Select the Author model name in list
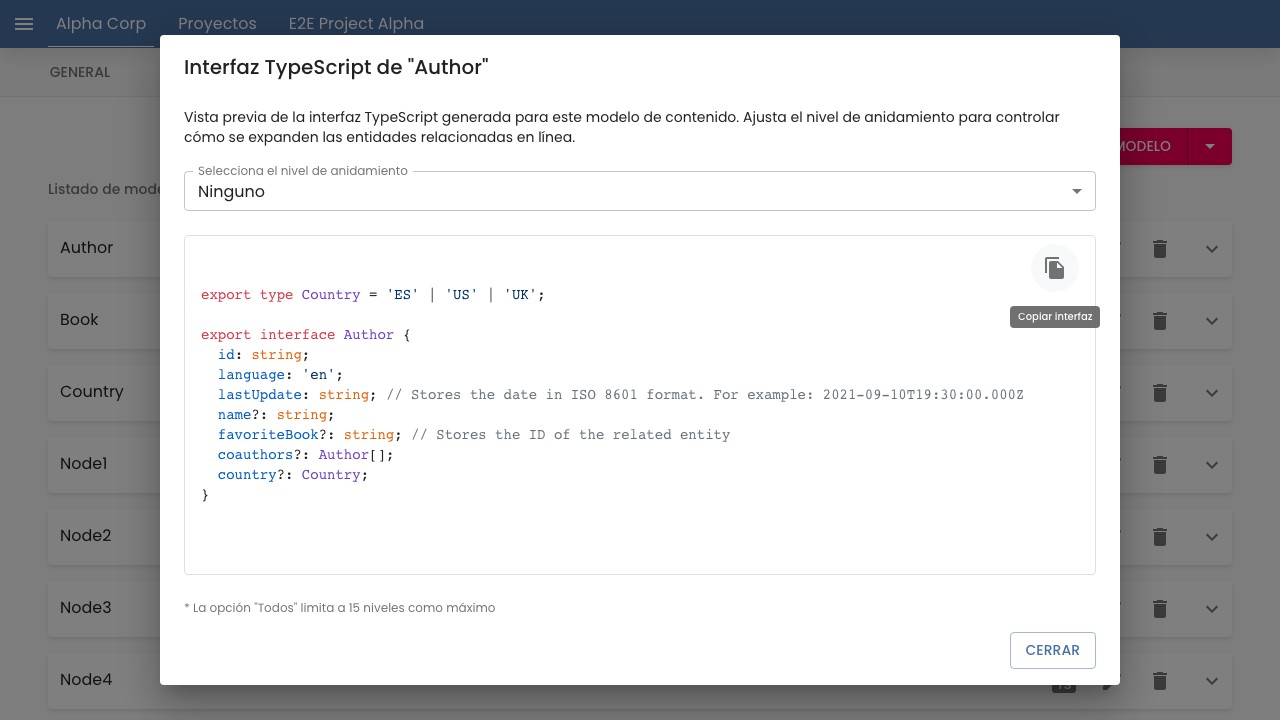 87,248
